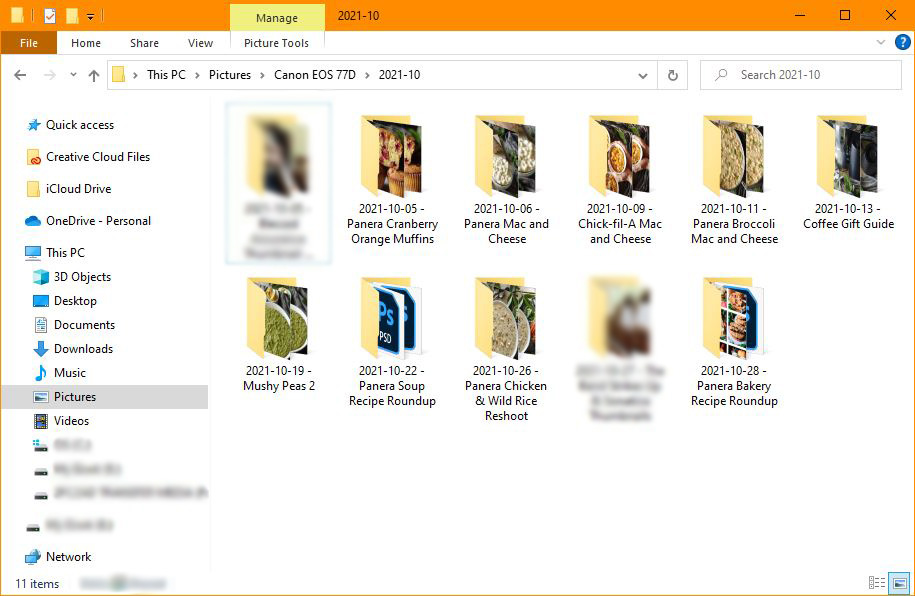Switch to large thumbnails view in status bar
915x596 pixels.
coord(898,583)
